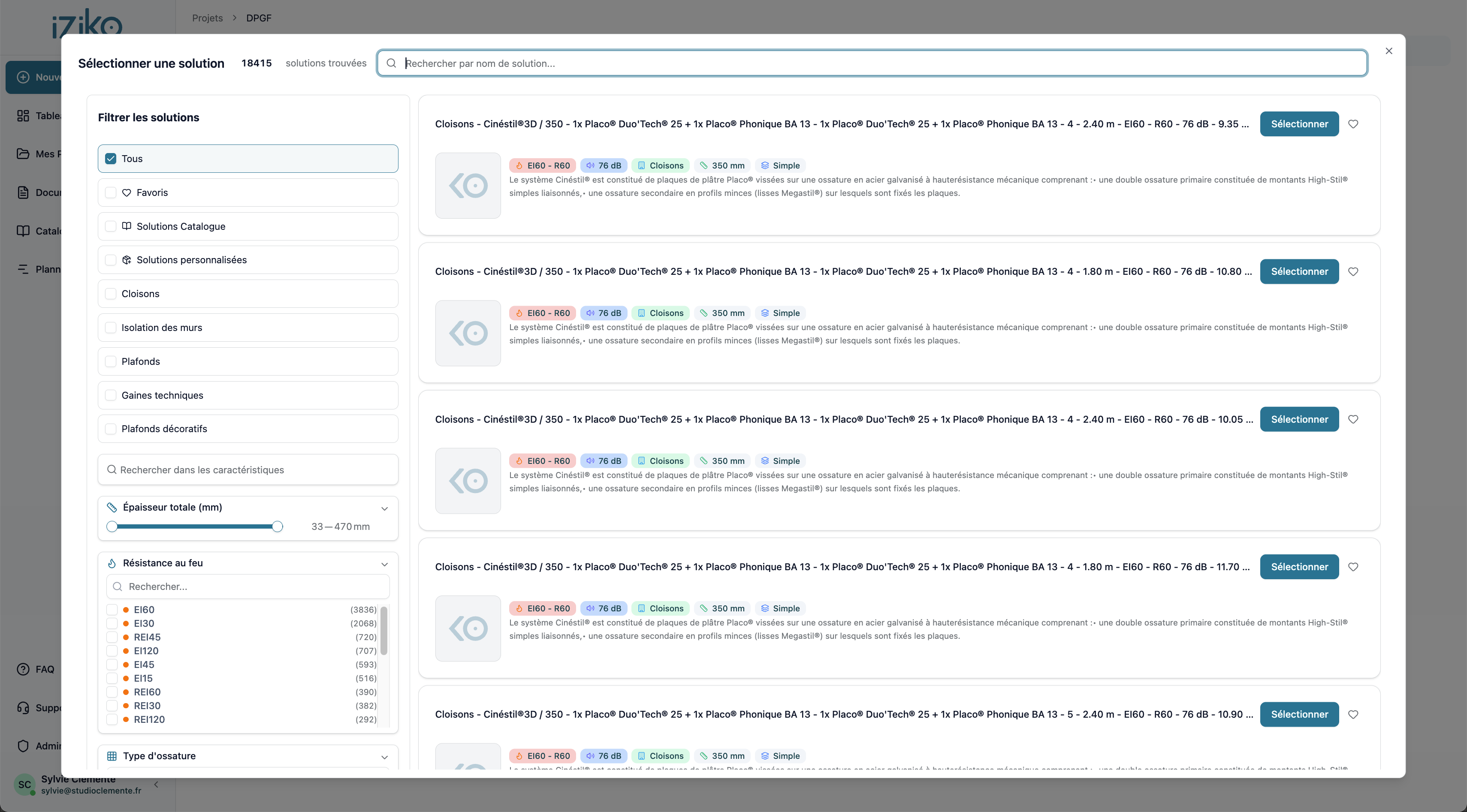The image size is (1467, 812).
Task: Favorite the 10.90 solution via heart
Action: pyautogui.click(x=1353, y=714)
